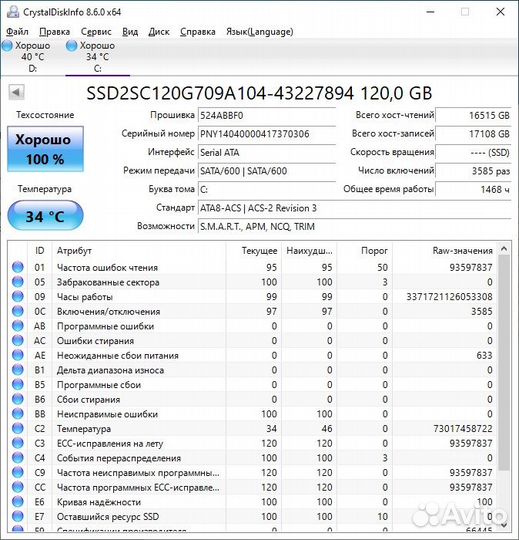Click the status circle for attribute 05
519x540 pixels.
pyautogui.click(x=18, y=282)
